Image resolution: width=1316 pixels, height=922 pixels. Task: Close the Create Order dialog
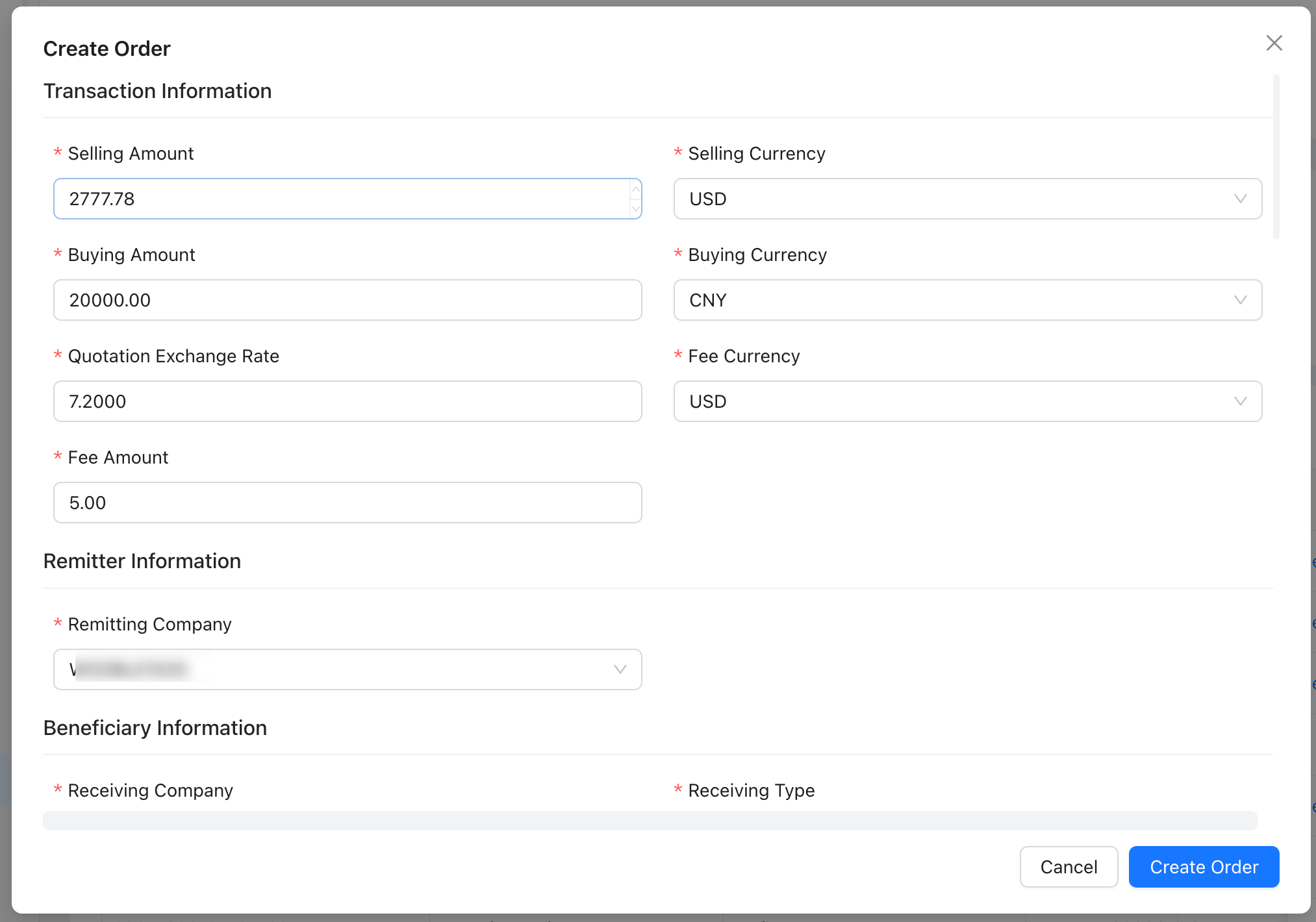[x=1274, y=43]
